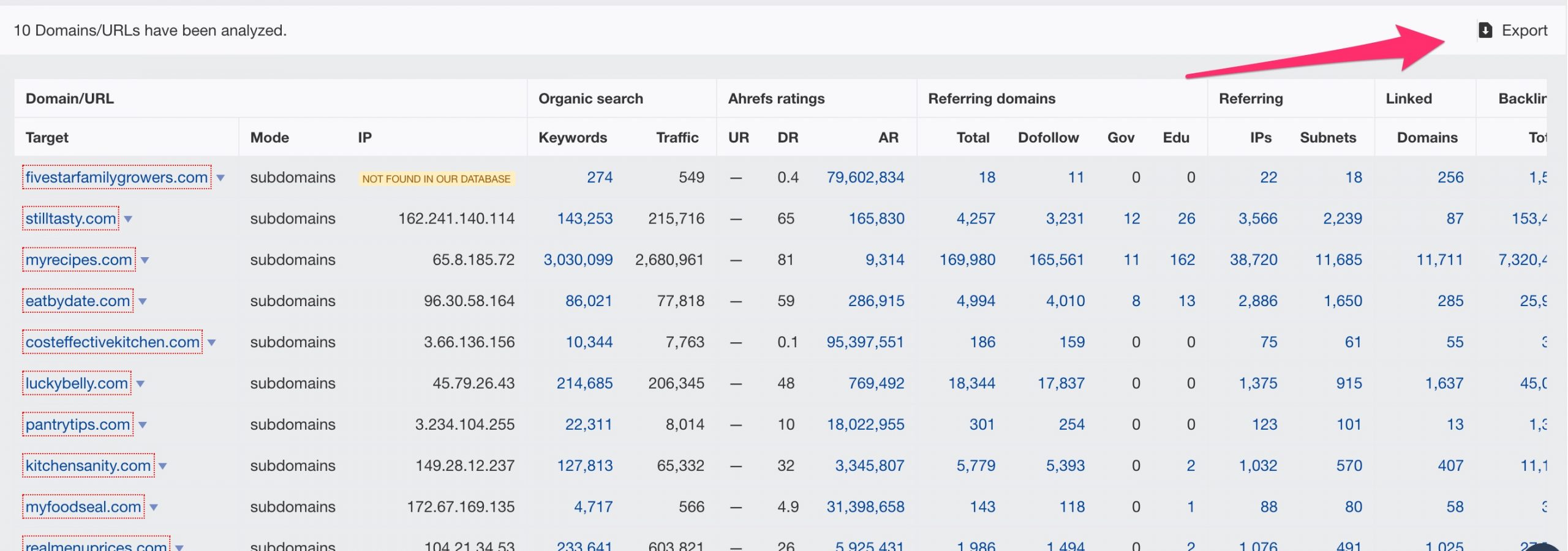Viewport: 1568px width, 551px height.
Task: Open luckybelly.com dropdown arrow
Action: pyautogui.click(x=140, y=383)
